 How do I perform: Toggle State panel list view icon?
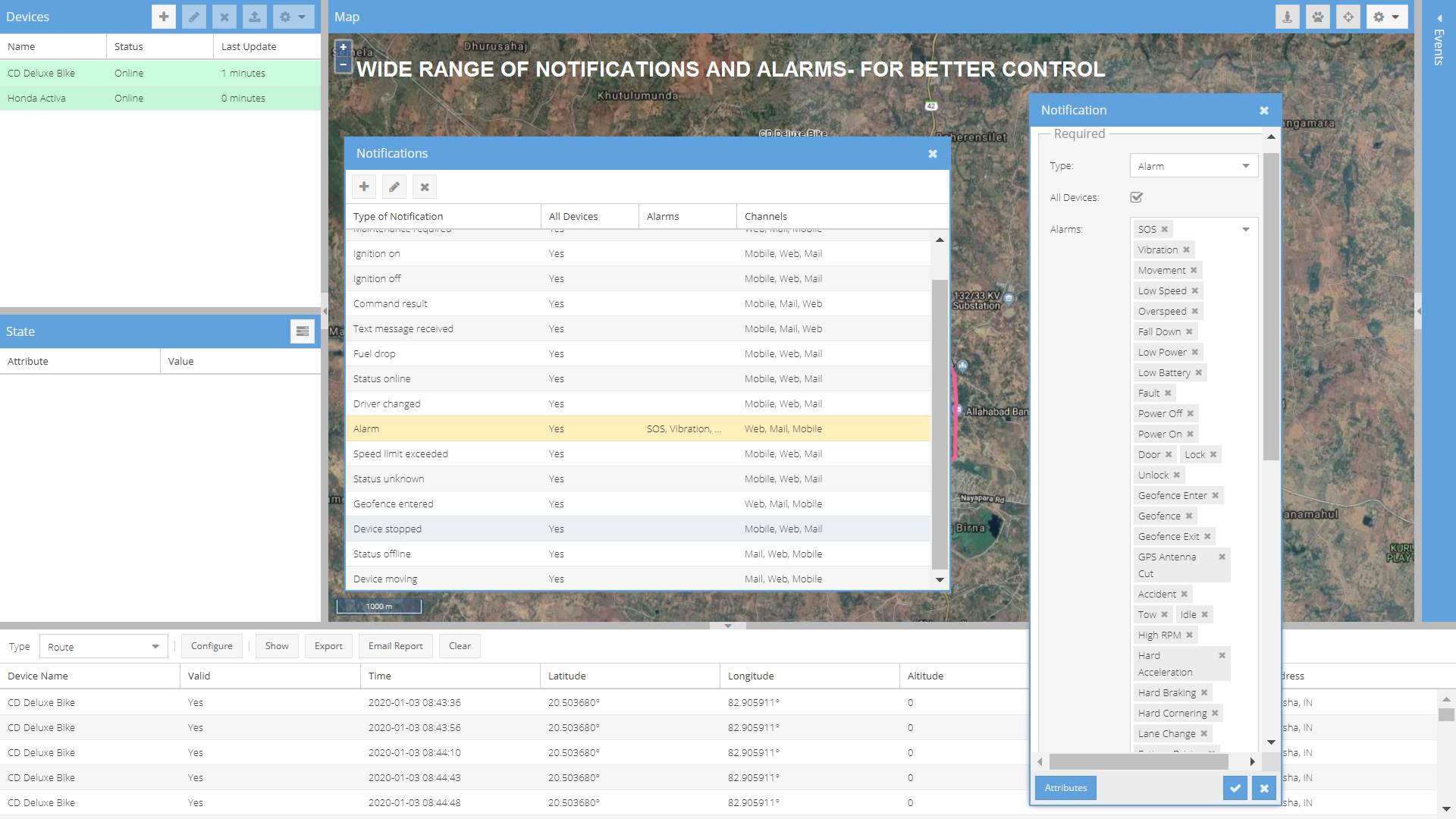tap(303, 331)
